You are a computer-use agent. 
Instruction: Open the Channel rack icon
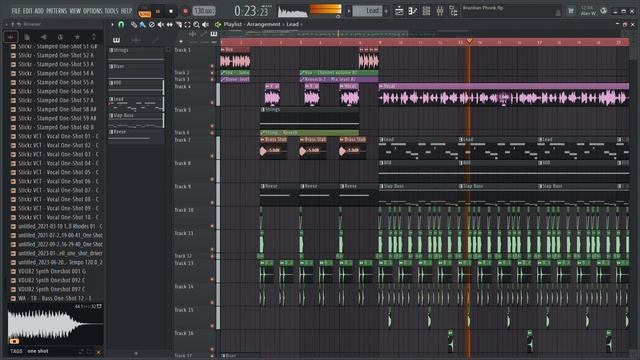pyautogui.click(x=426, y=11)
